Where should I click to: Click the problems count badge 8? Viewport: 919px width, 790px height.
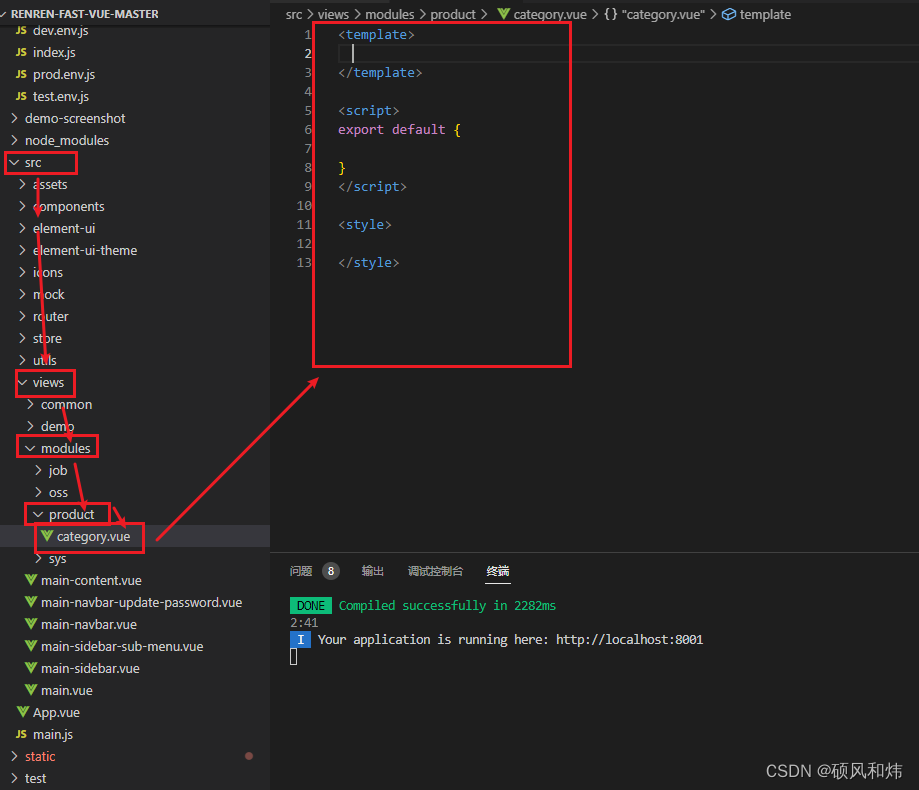click(x=331, y=571)
